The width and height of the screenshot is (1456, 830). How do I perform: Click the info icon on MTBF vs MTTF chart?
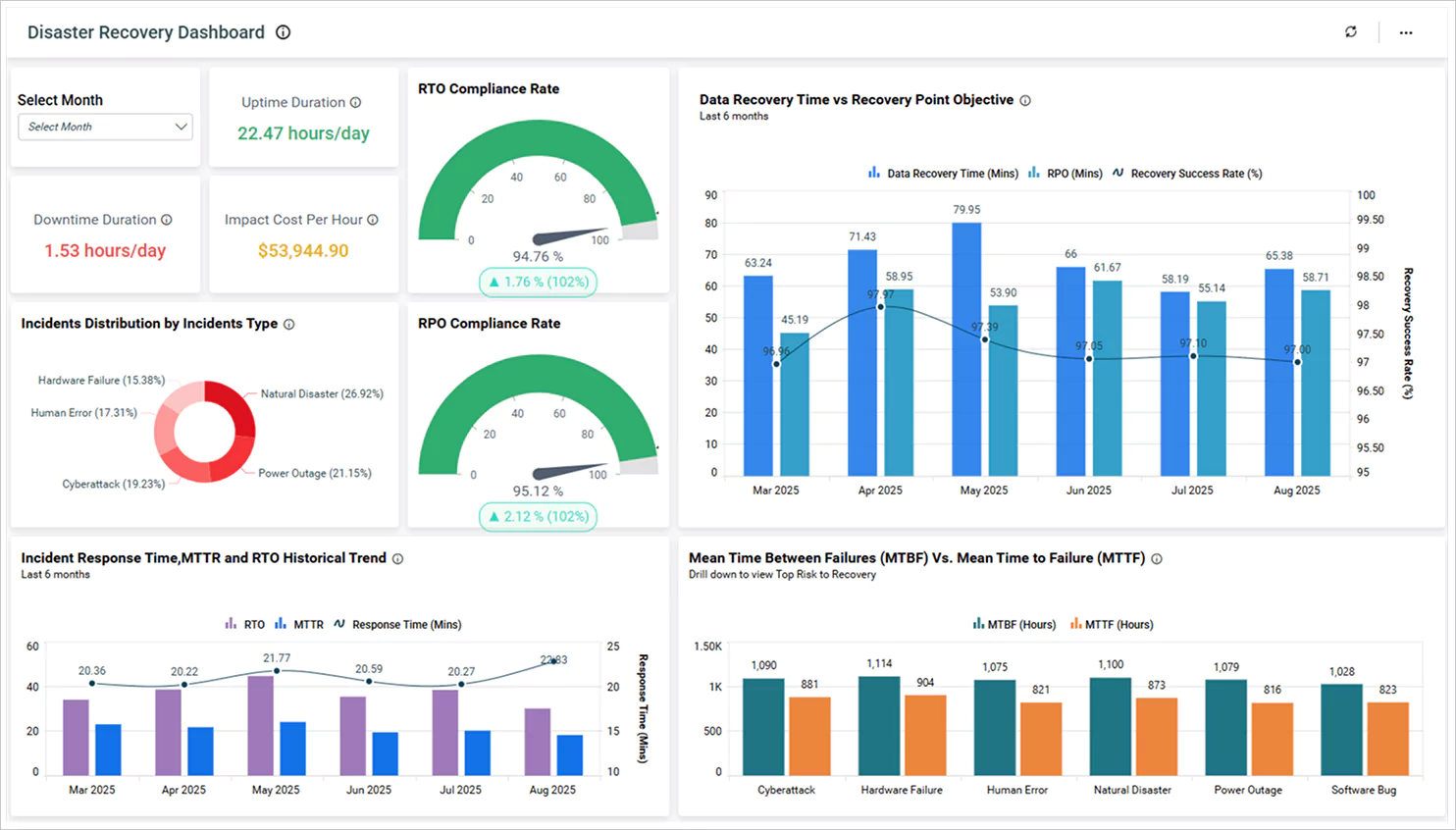[x=1157, y=557]
